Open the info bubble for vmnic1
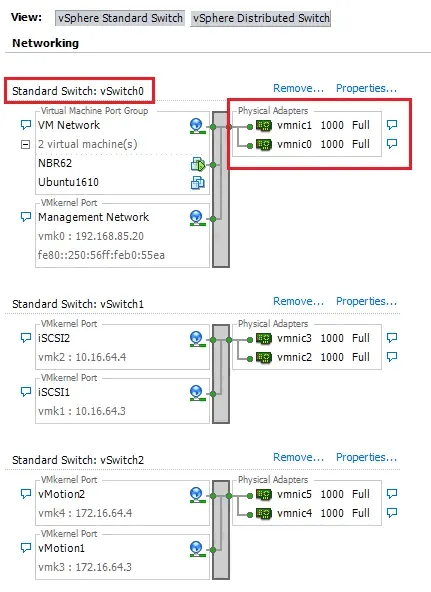 click(392, 125)
